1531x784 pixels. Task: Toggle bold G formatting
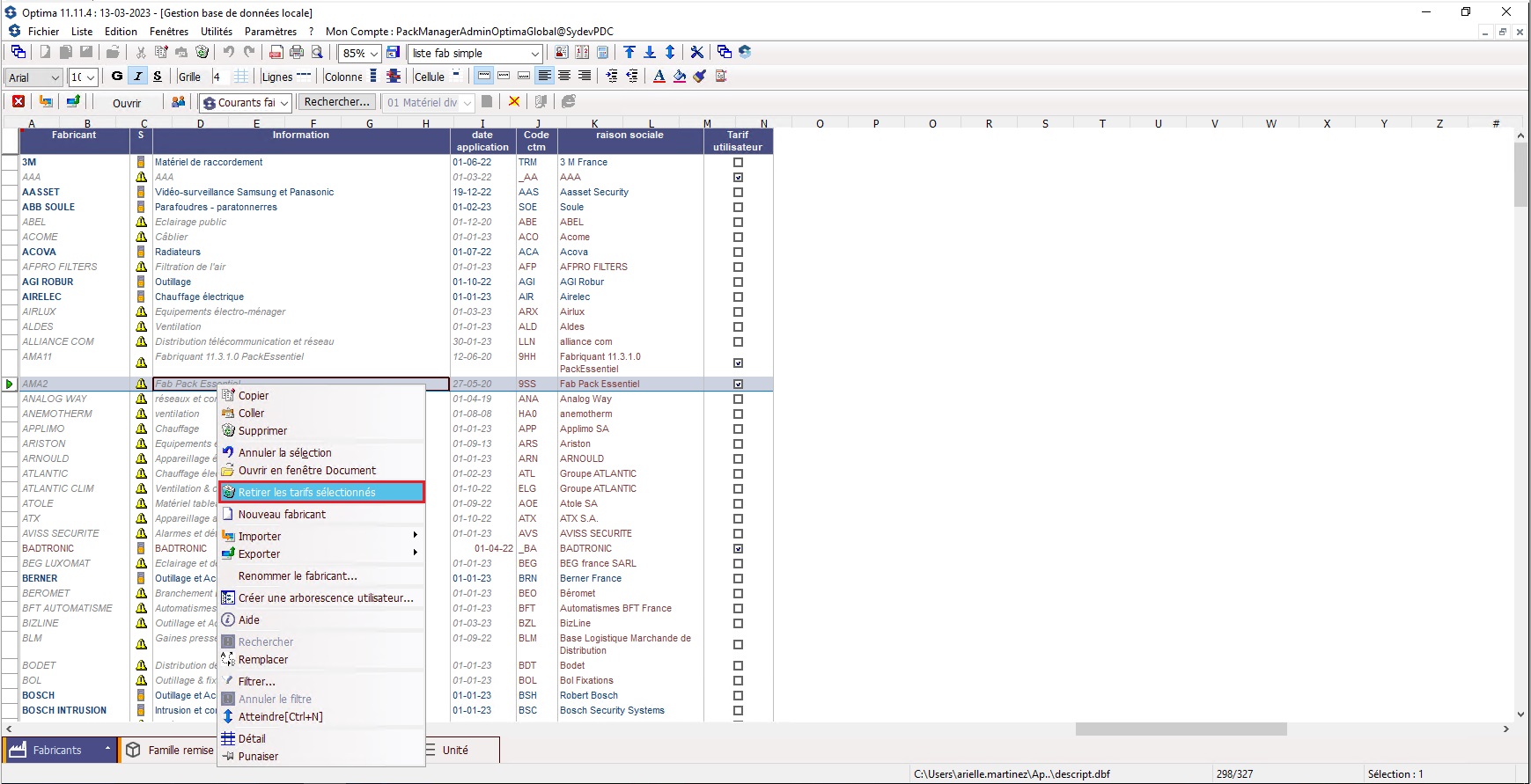(117, 76)
